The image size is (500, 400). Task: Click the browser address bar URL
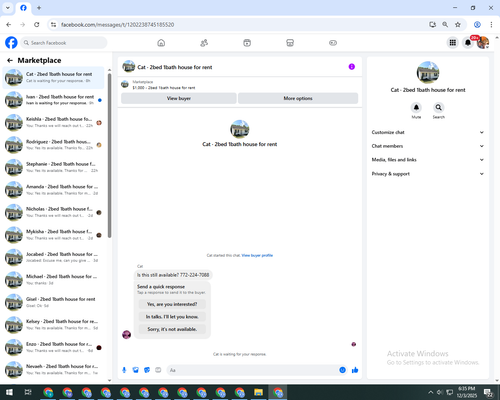(x=117, y=25)
